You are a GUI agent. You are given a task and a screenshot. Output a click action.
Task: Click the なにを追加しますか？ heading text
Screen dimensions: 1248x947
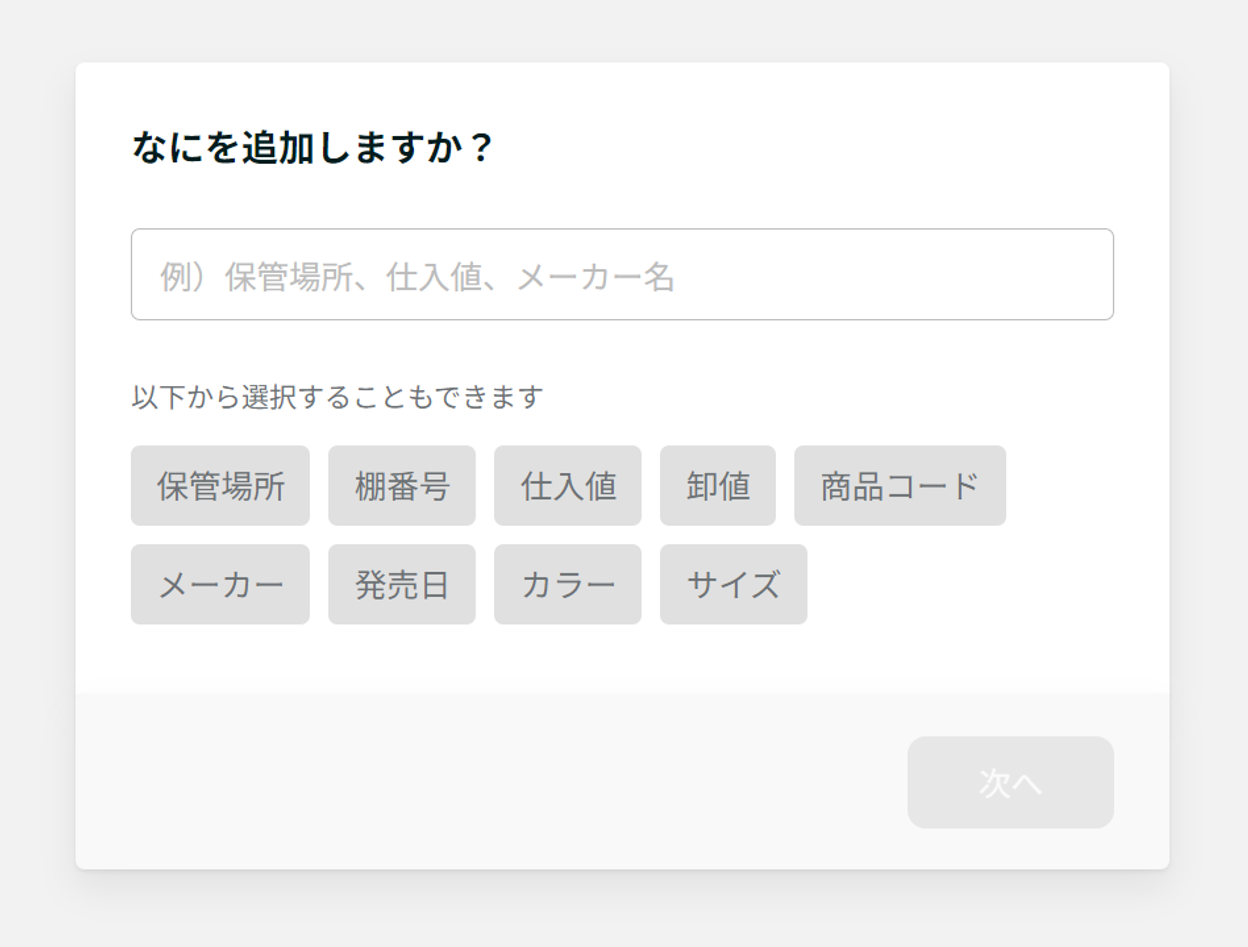312,149
